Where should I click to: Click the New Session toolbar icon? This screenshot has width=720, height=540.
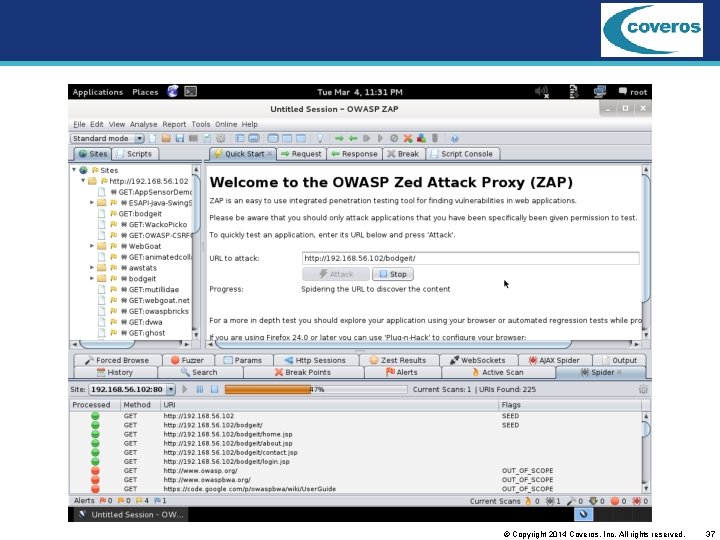pyautogui.click(x=153, y=138)
